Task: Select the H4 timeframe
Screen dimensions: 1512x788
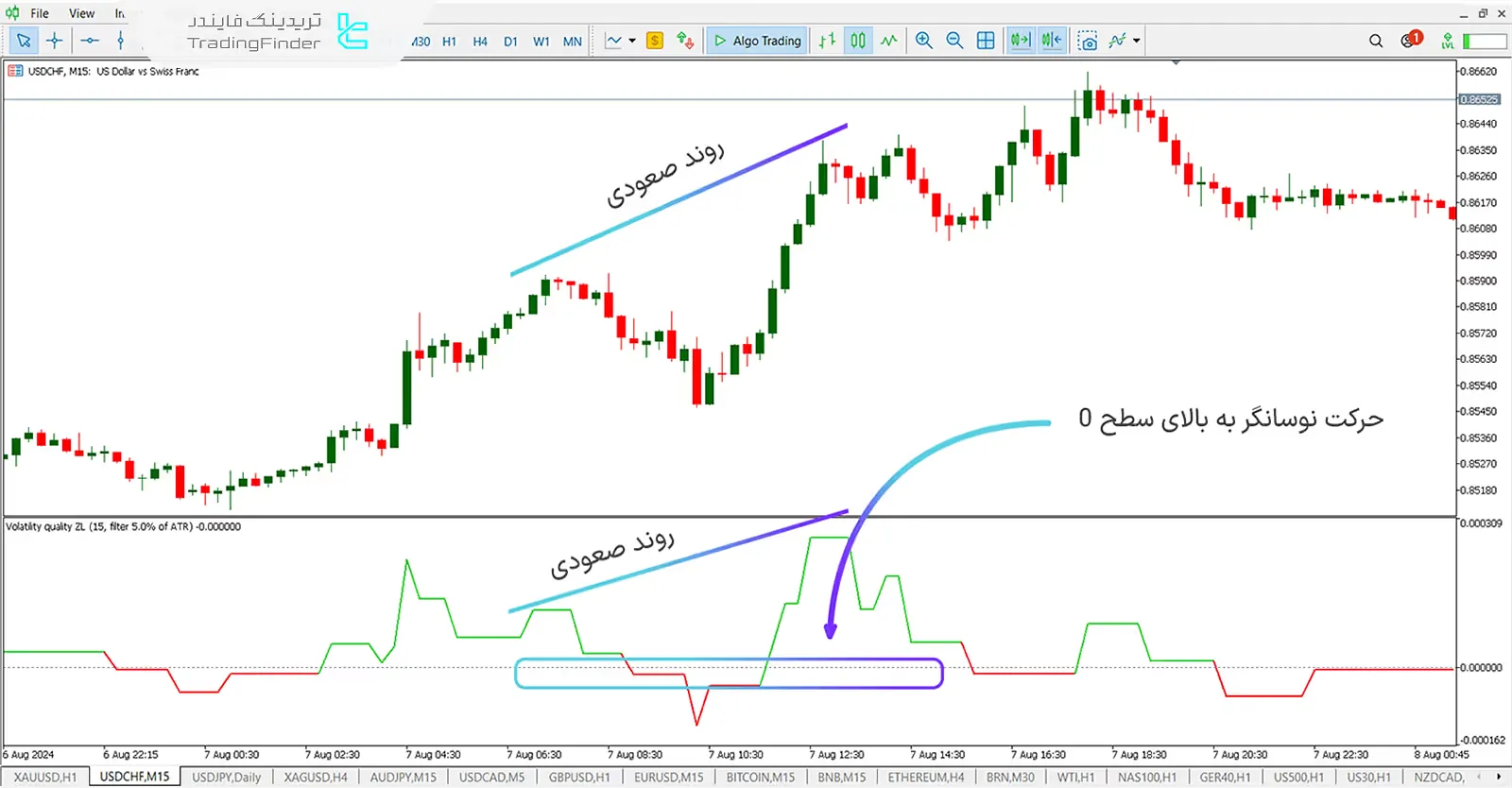Action: 480,42
